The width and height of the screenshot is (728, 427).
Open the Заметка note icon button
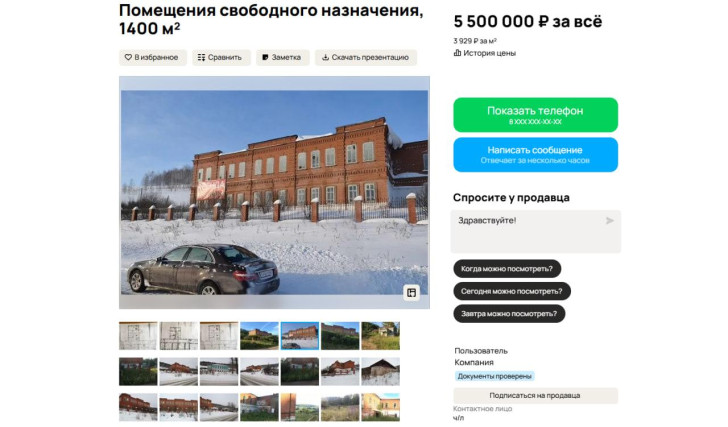265,58
